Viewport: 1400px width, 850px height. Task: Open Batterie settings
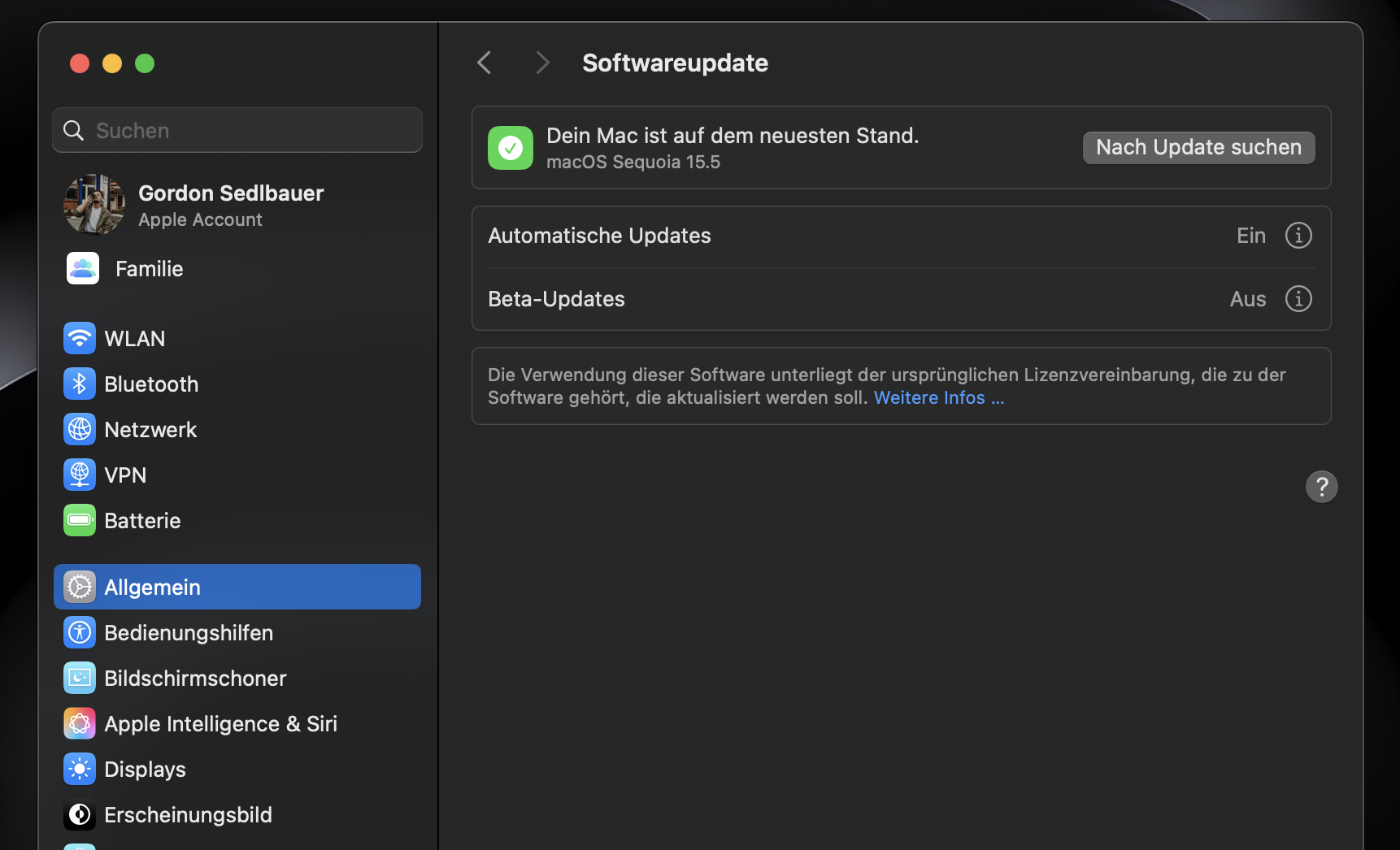(x=79, y=520)
